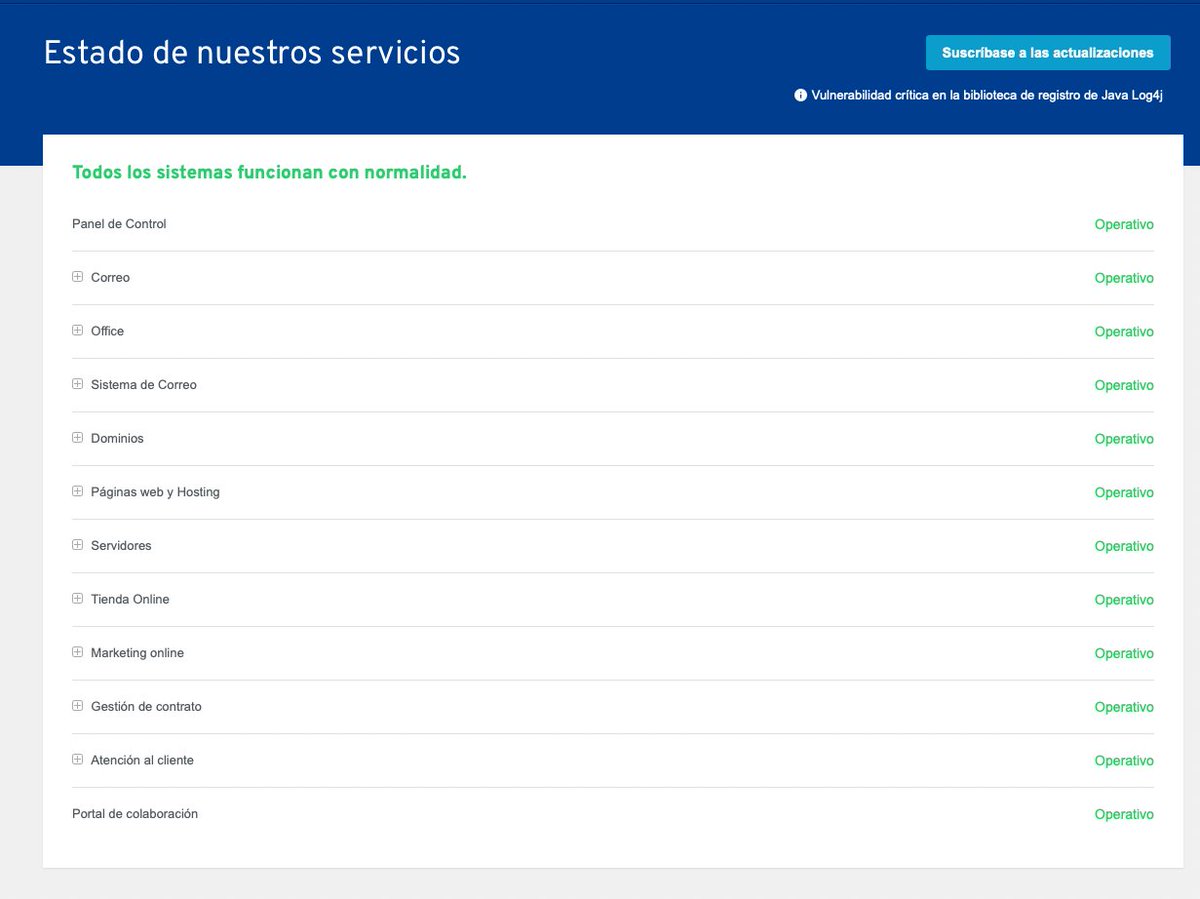1200x899 pixels.
Task: Click Operativo status for Servidores
Action: tap(1124, 546)
